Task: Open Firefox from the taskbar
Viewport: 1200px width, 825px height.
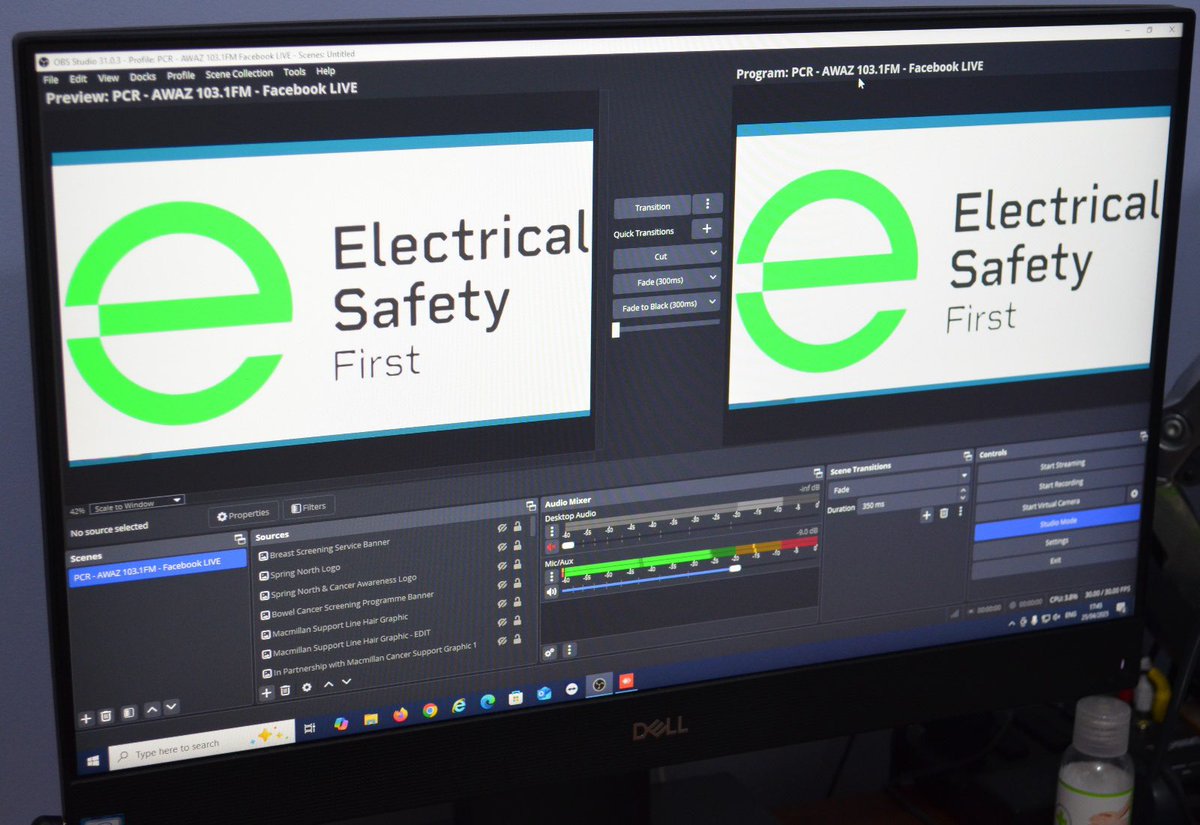Action: pyautogui.click(x=400, y=714)
